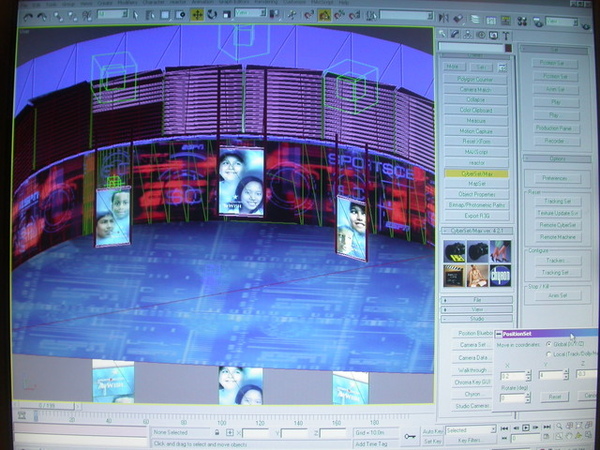
Task: Click the Play Animation button
Action: point(526,427)
